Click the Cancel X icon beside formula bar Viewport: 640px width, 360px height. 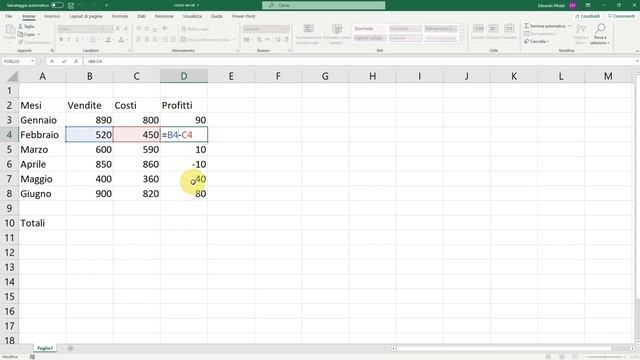point(52,61)
